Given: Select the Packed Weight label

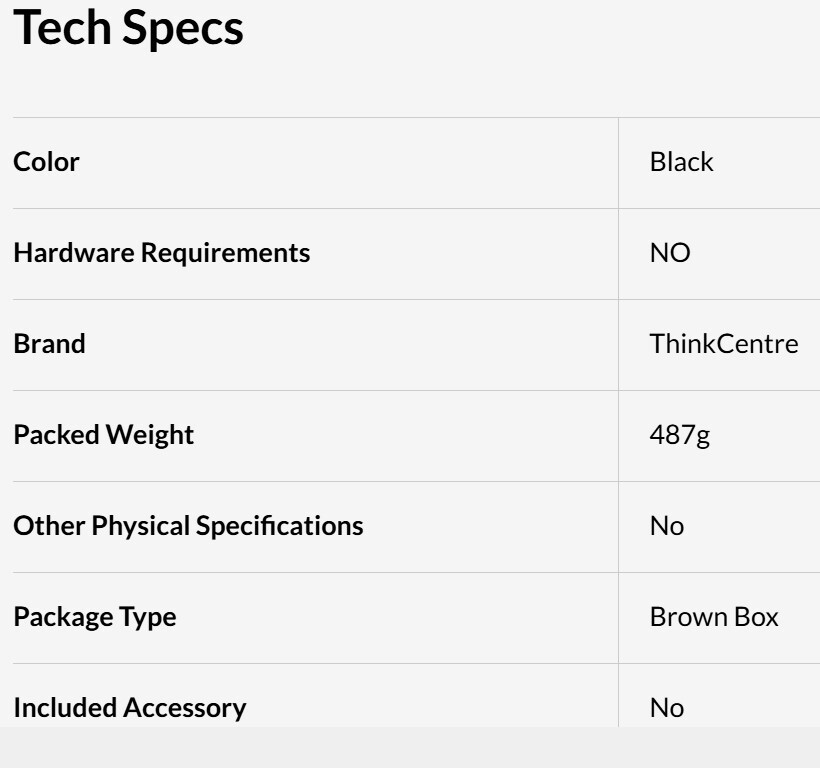Looking at the screenshot, I should pos(104,435).
